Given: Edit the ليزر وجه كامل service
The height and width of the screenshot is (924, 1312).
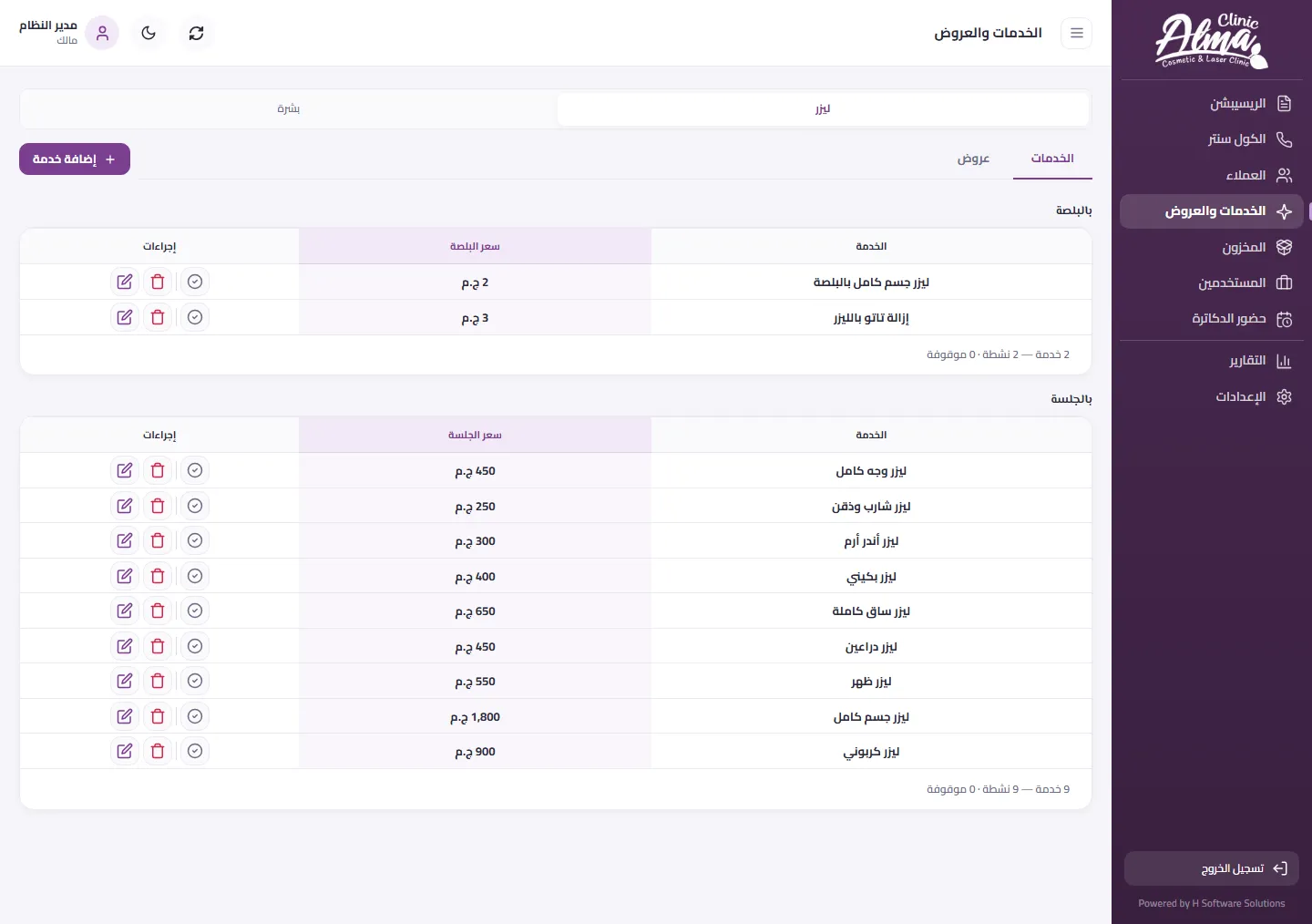Looking at the screenshot, I should [125, 470].
